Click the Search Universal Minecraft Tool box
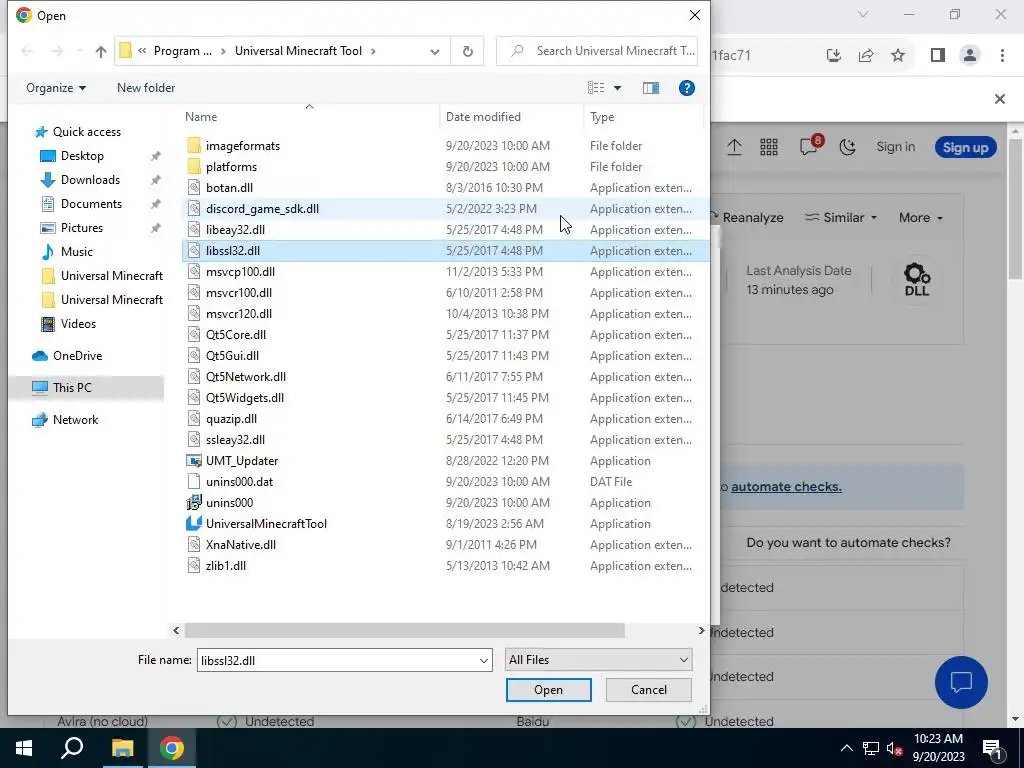This screenshot has height=768, width=1024. click(x=597, y=51)
